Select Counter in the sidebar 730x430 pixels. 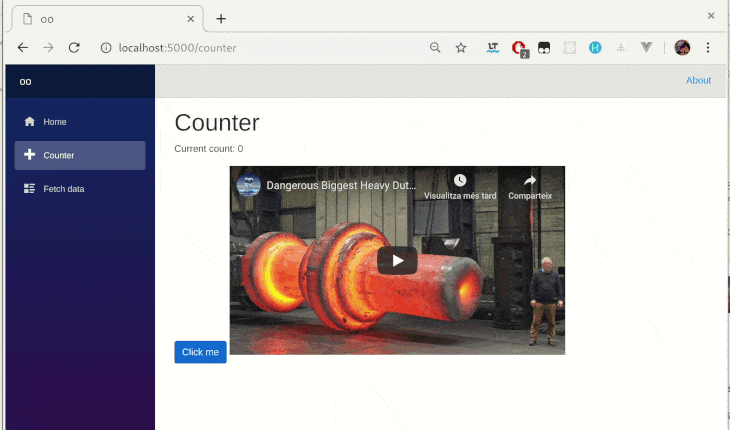coord(80,155)
